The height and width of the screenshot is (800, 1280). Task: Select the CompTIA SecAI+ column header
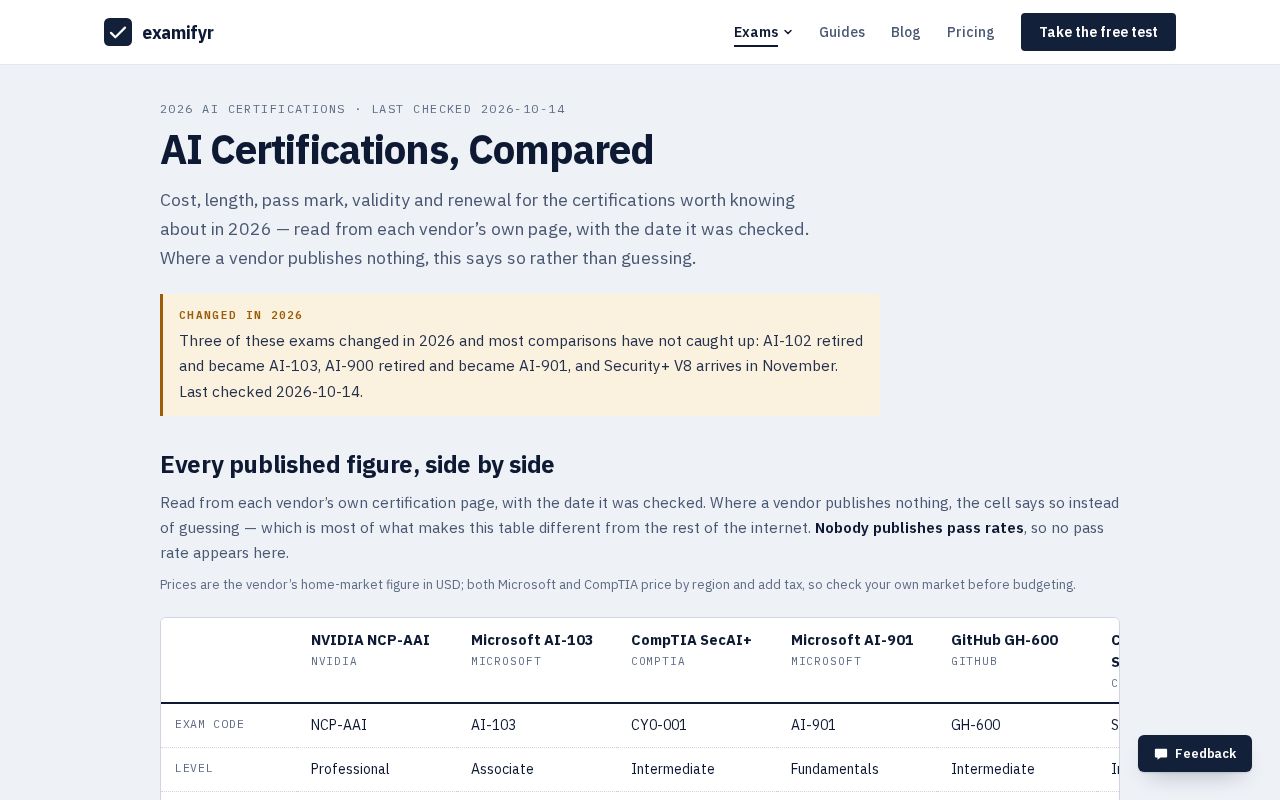tap(691, 640)
